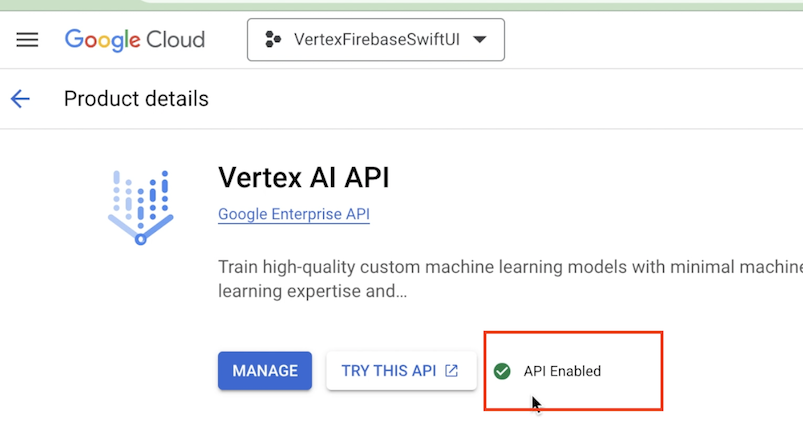This screenshot has width=803, height=445.
Task: Click the Vertex AI API heading
Action: (x=303, y=178)
